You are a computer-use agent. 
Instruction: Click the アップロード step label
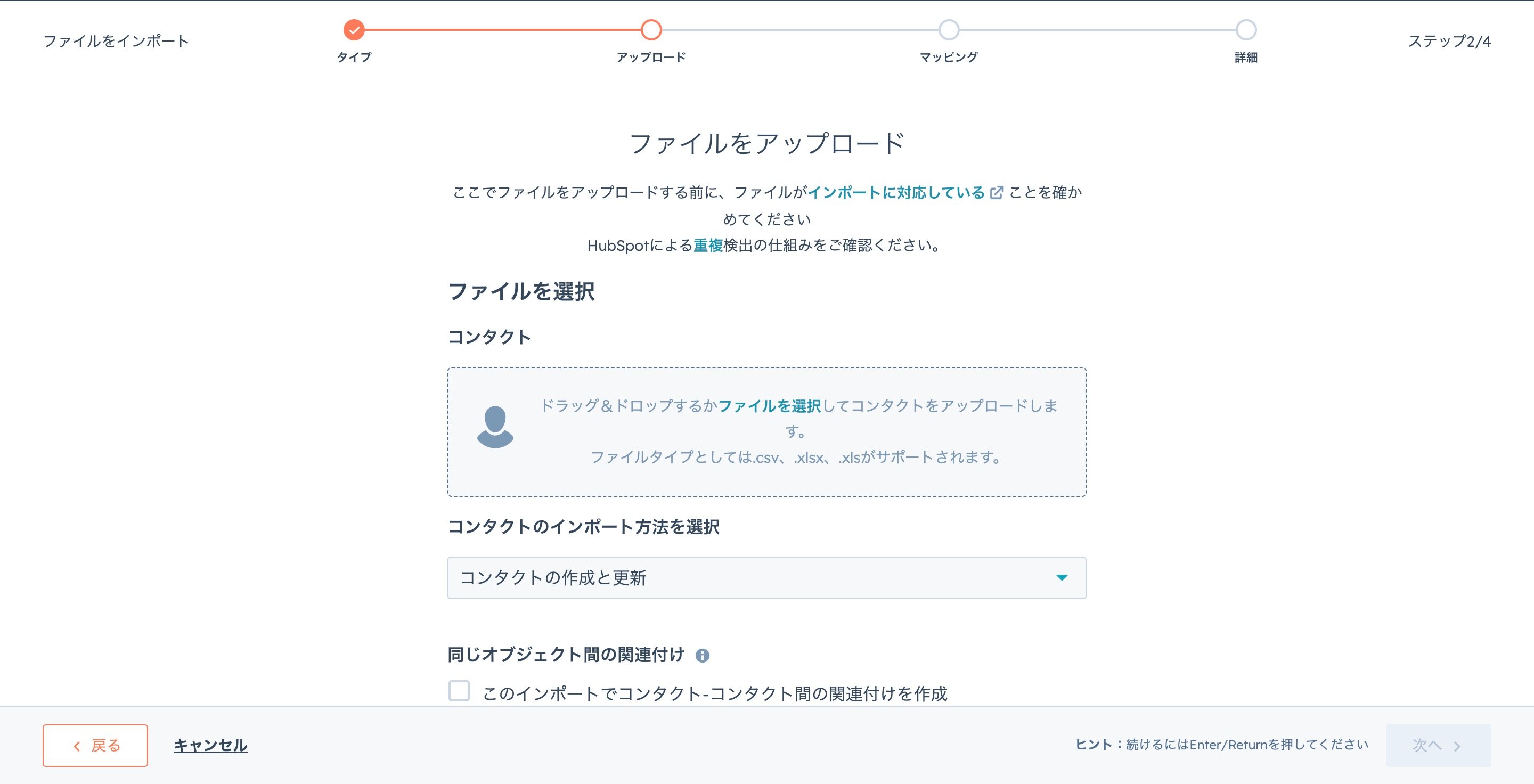click(x=651, y=57)
